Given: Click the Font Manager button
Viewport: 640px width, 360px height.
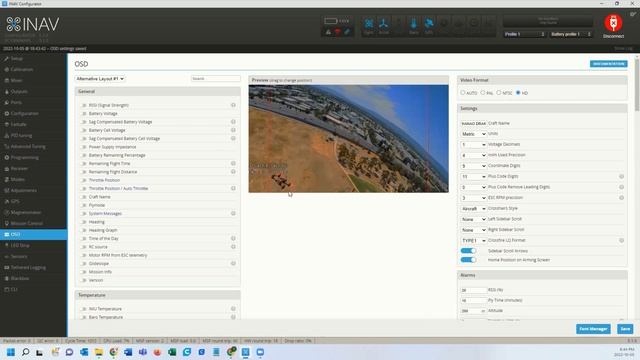Looking at the screenshot, I should coord(593,329).
